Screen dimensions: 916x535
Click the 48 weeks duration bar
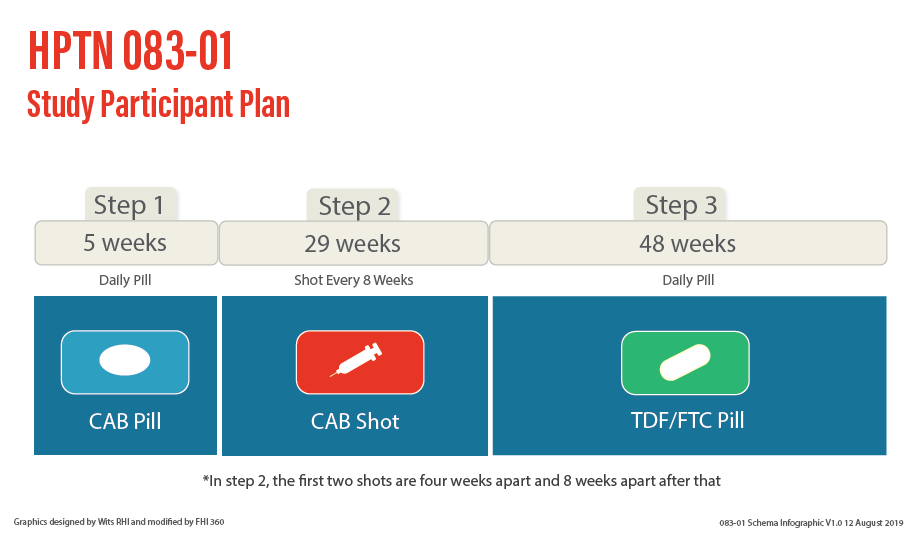tap(687, 244)
